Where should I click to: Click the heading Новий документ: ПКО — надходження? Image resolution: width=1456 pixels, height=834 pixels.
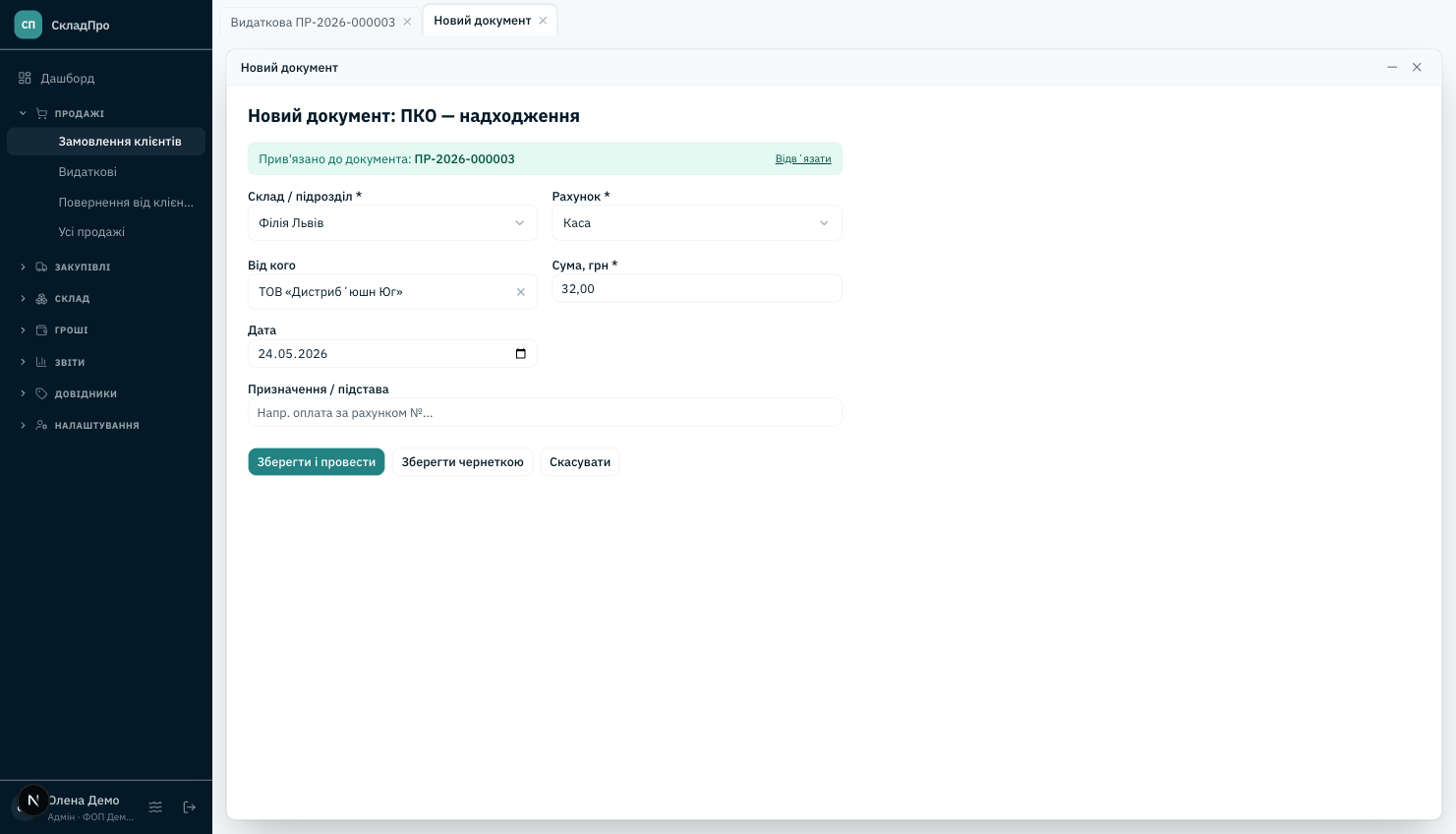[x=414, y=116]
